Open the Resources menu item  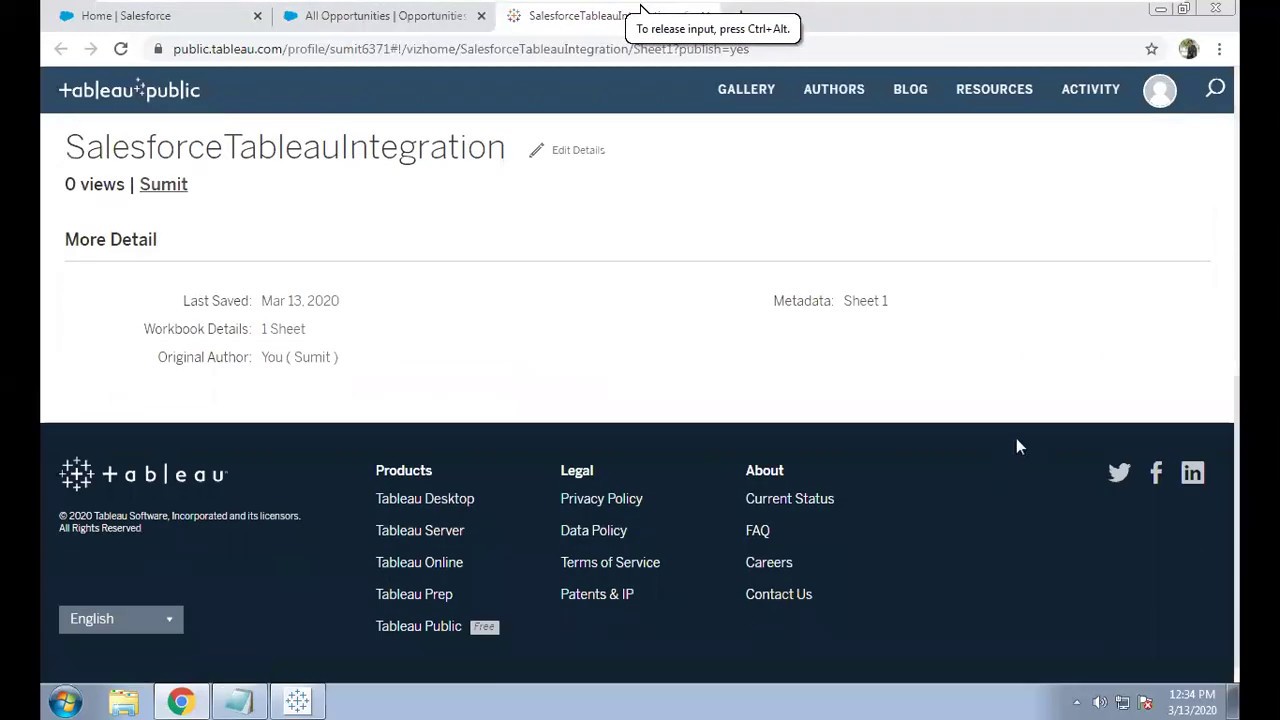tap(994, 89)
